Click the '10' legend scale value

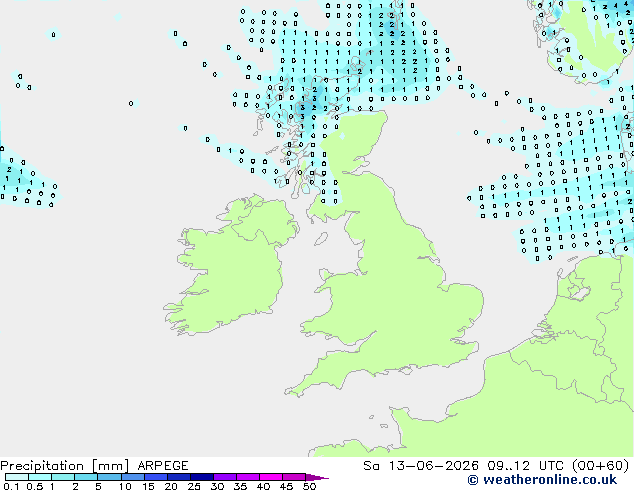click(x=125, y=486)
